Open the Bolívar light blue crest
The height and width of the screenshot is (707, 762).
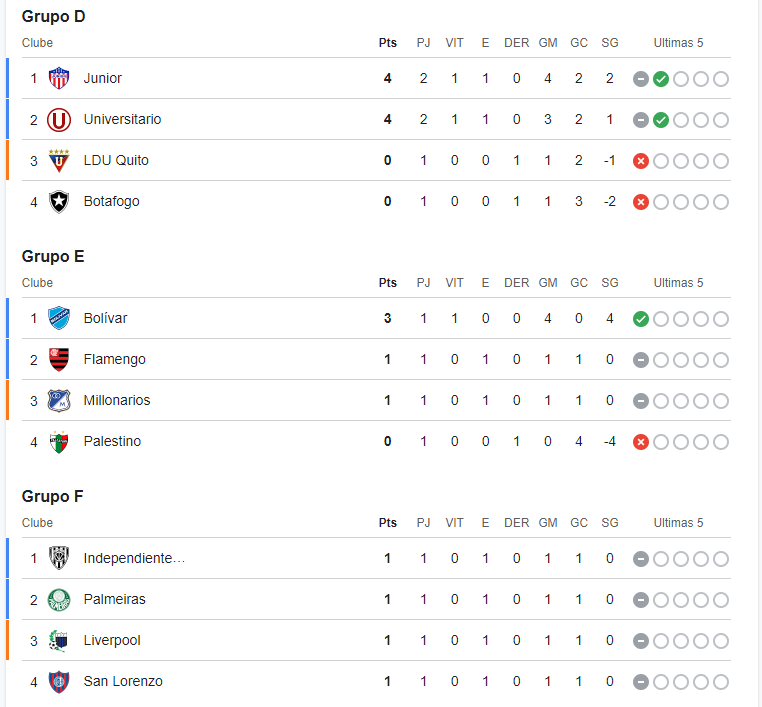[x=59, y=318]
